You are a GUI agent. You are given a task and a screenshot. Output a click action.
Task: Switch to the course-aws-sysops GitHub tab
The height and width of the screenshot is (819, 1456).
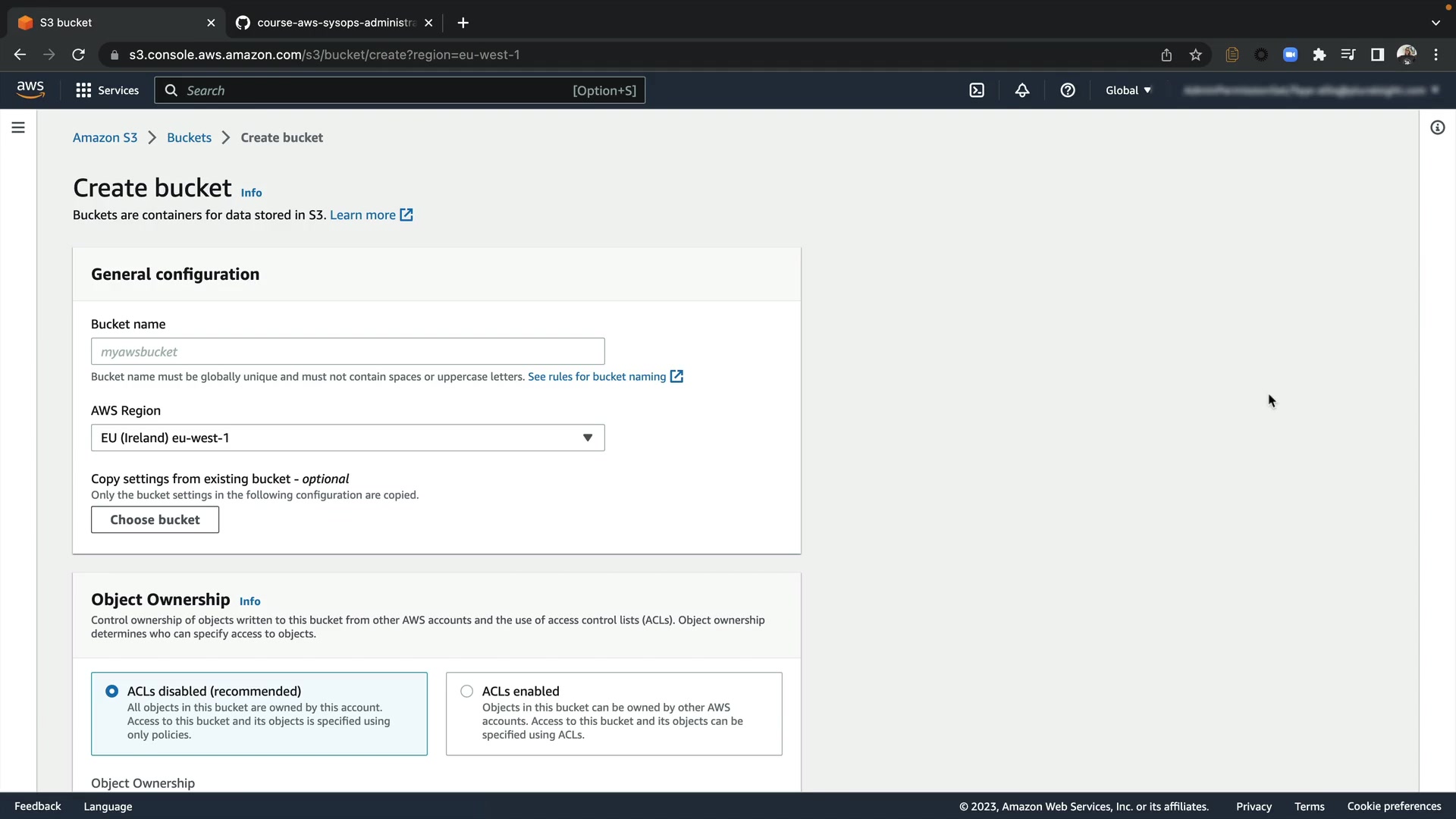pyautogui.click(x=334, y=23)
